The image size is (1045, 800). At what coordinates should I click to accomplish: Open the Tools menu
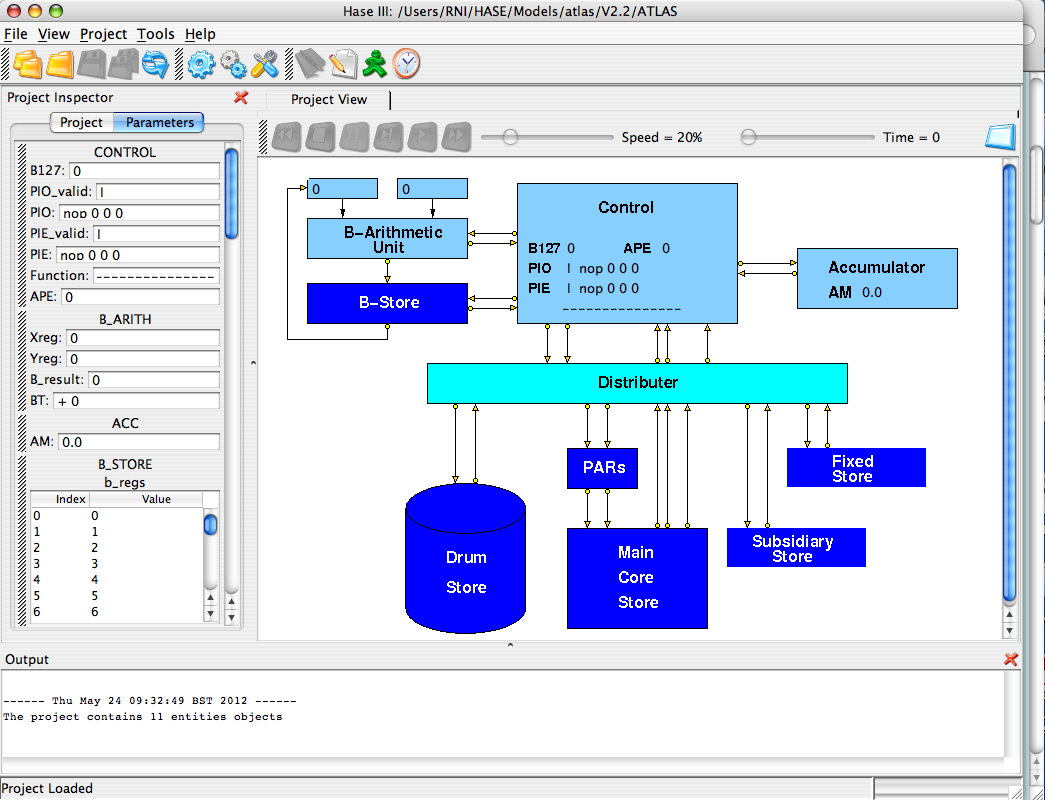click(156, 33)
